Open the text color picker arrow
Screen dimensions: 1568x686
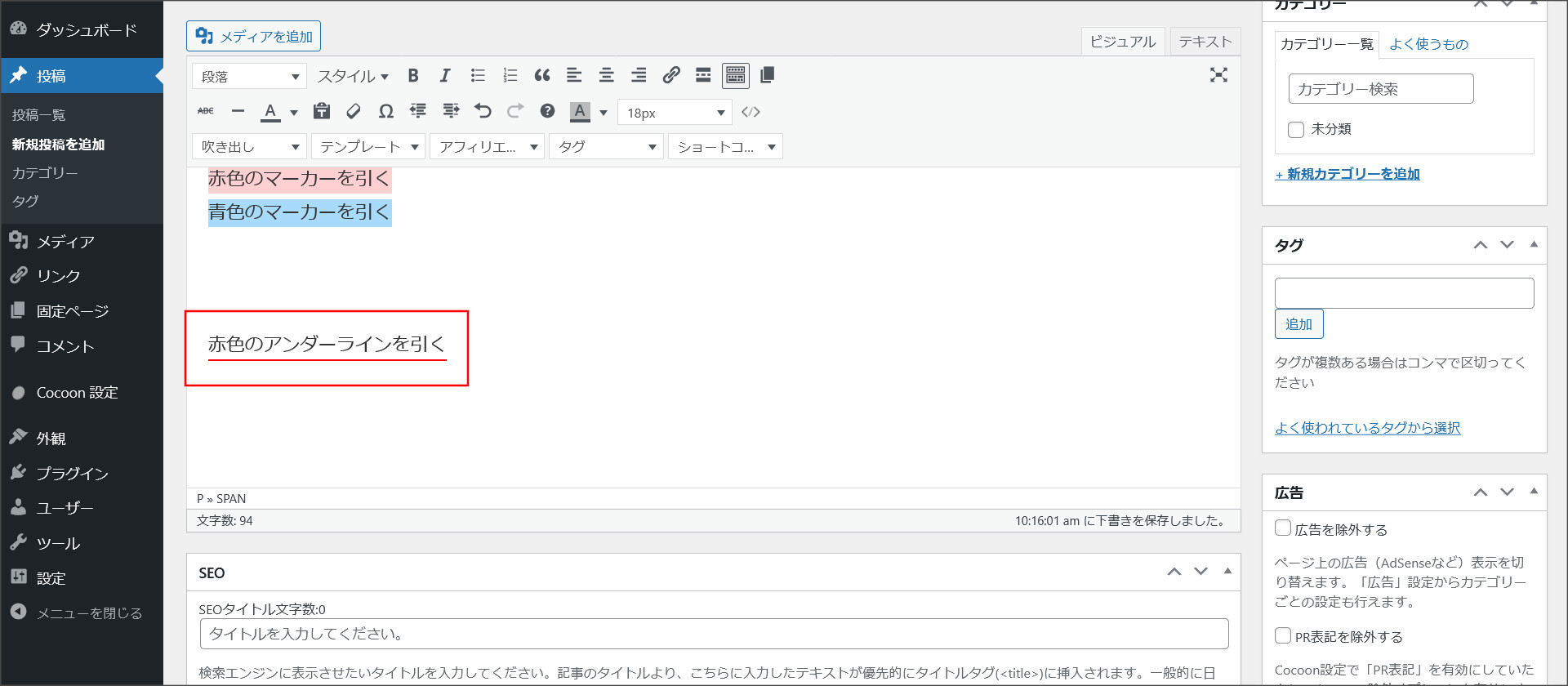[294, 113]
